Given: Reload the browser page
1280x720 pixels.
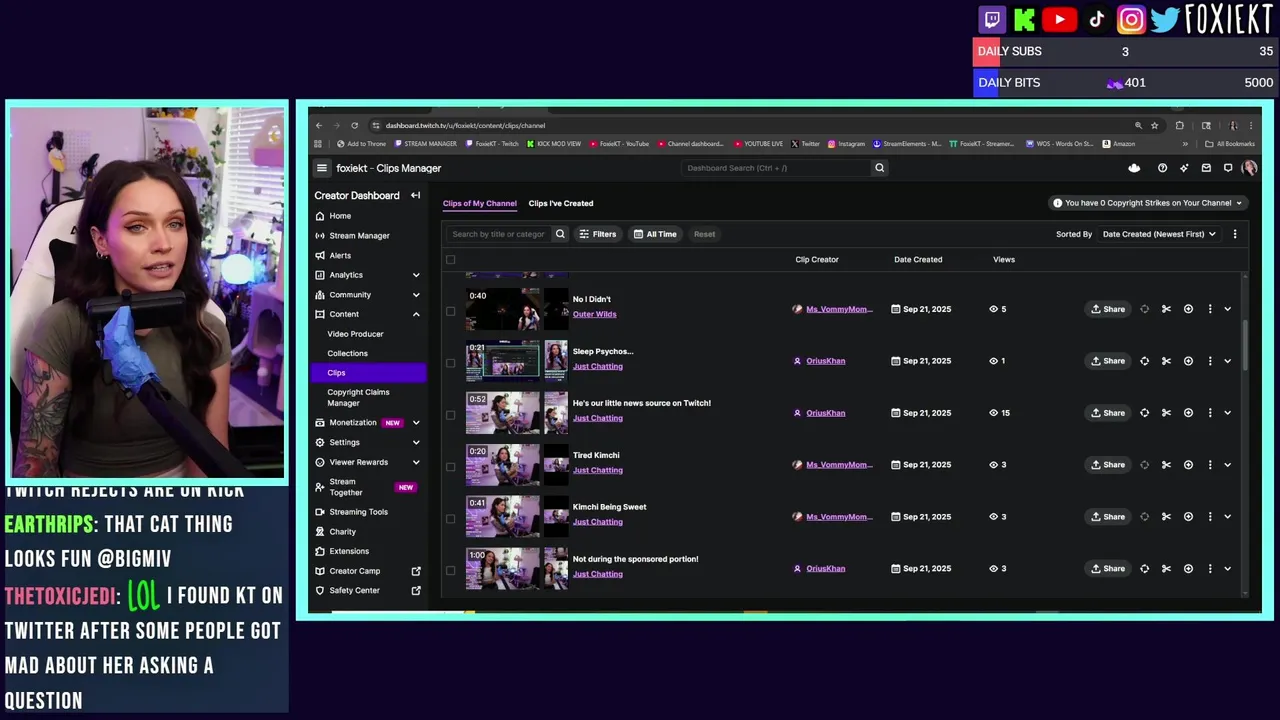Looking at the screenshot, I should tap(354, 126).
